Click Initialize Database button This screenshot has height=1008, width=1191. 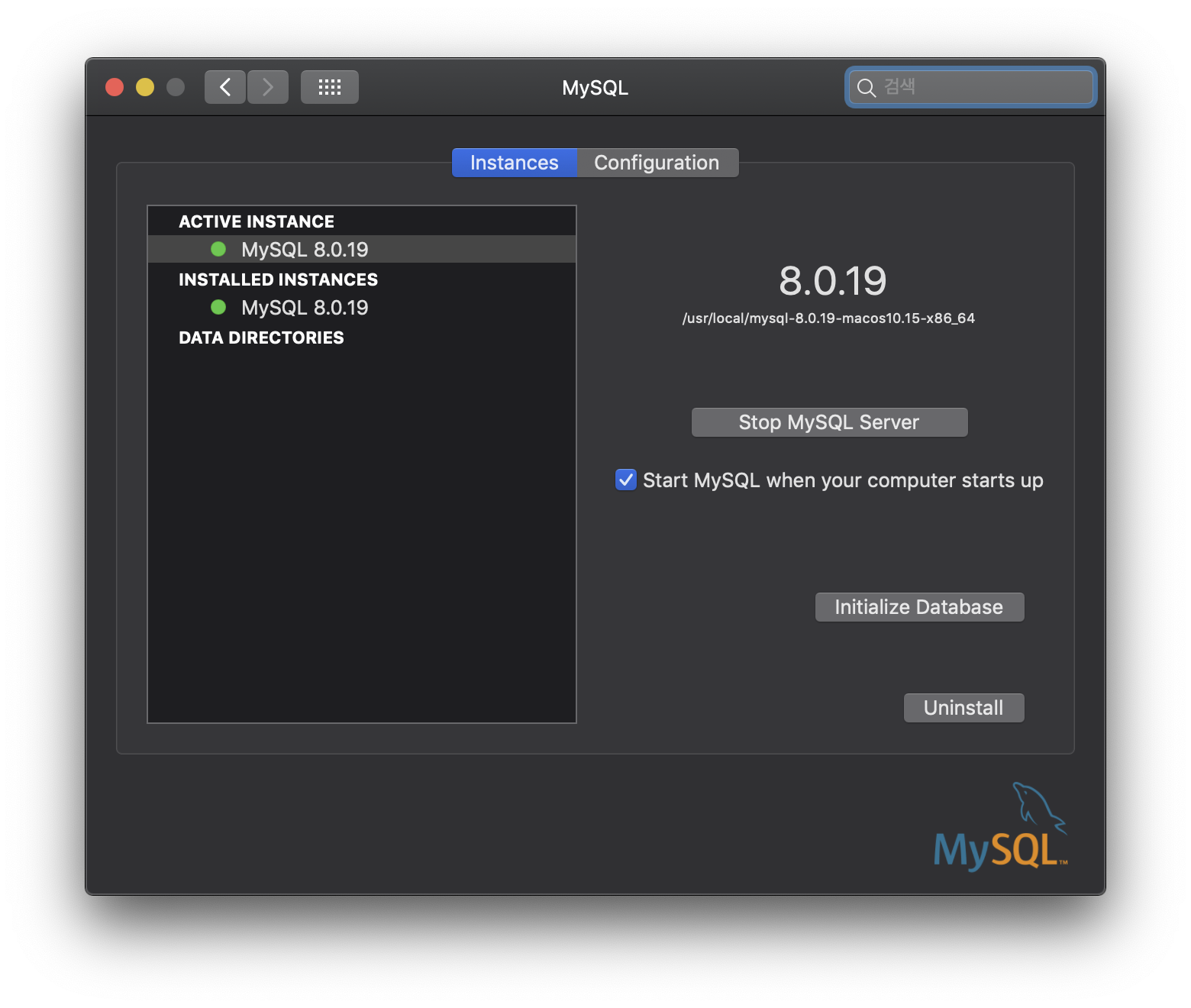[x=919, y=607]
